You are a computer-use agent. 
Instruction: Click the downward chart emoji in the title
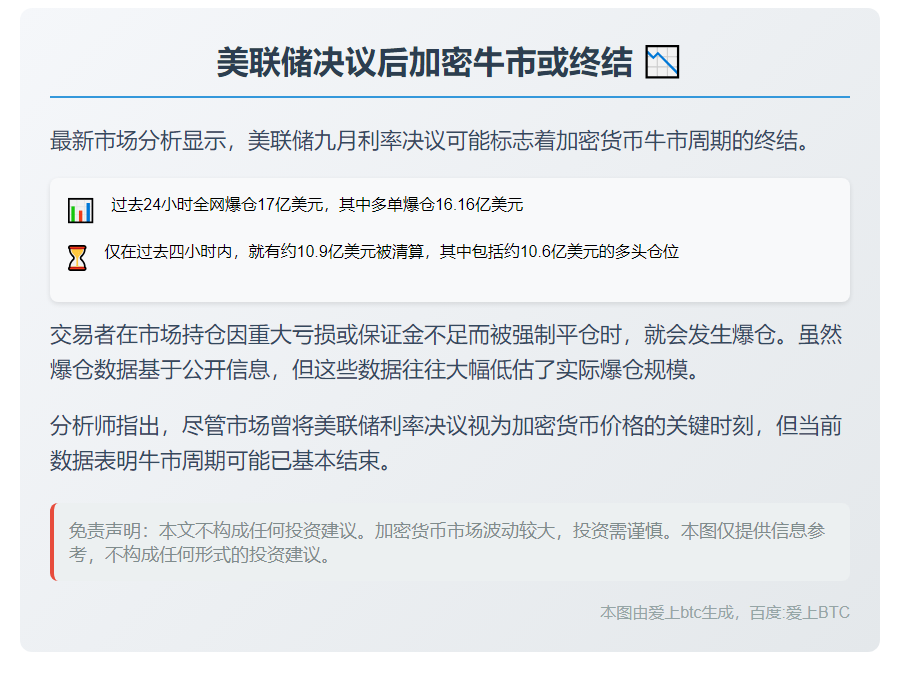click(663, 62)
